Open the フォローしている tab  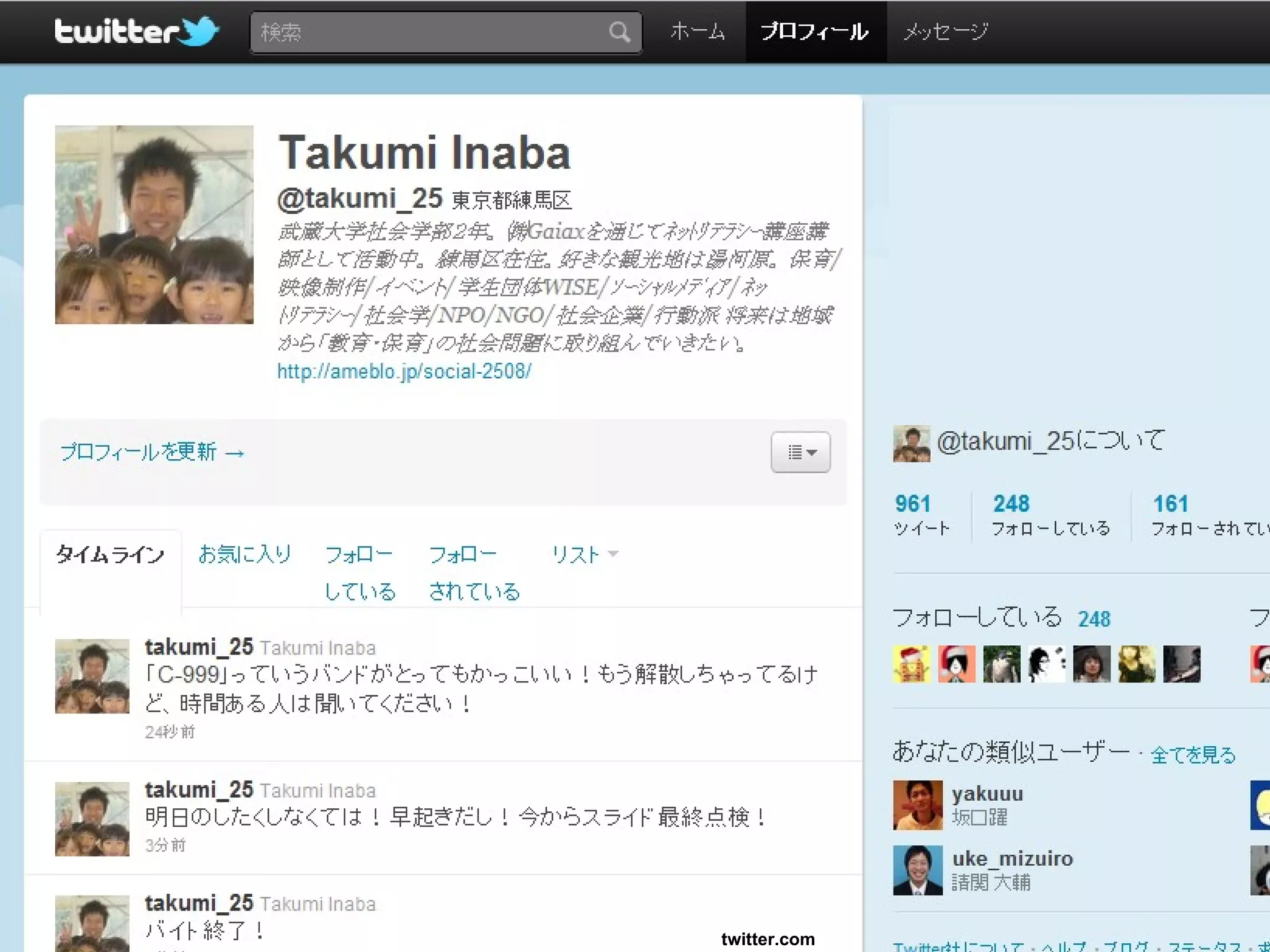(x=360, y=572)
